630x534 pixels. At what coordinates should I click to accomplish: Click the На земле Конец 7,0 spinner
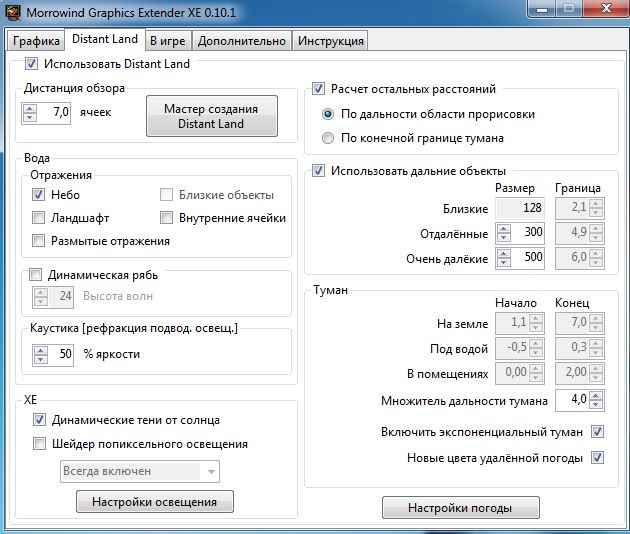tap(580, 323)
